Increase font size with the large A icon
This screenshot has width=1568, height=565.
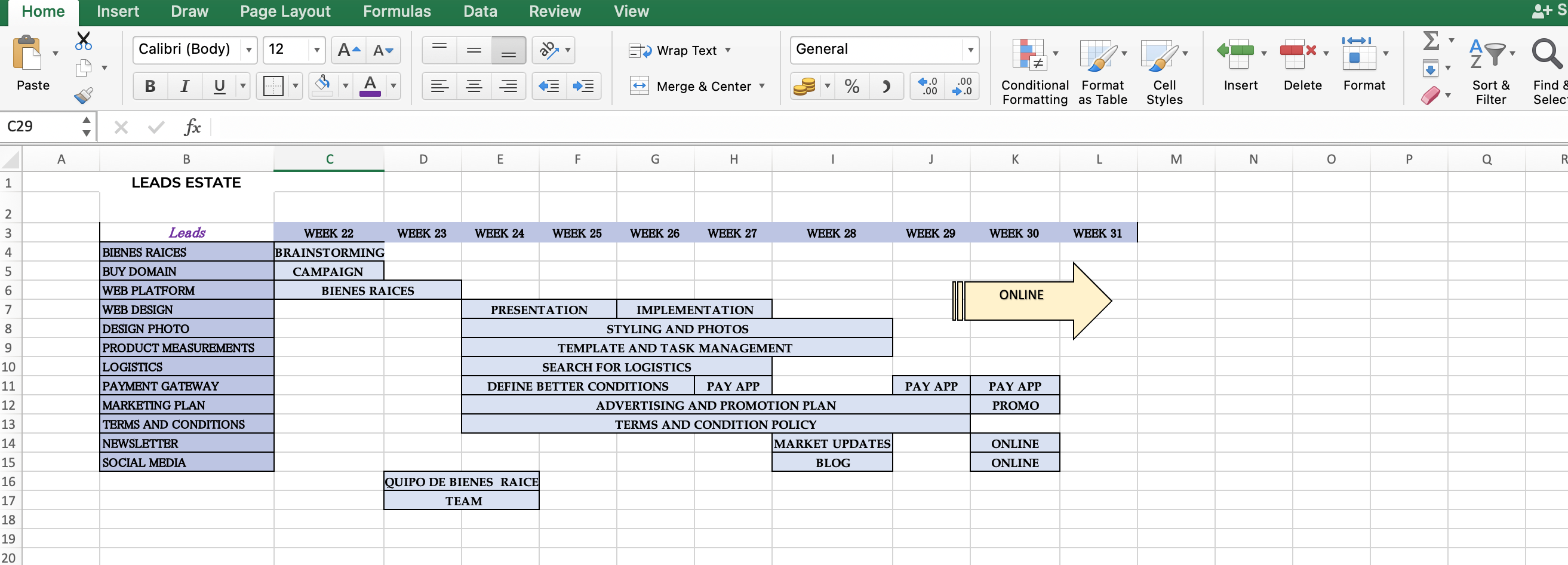[x=349, y=50]
